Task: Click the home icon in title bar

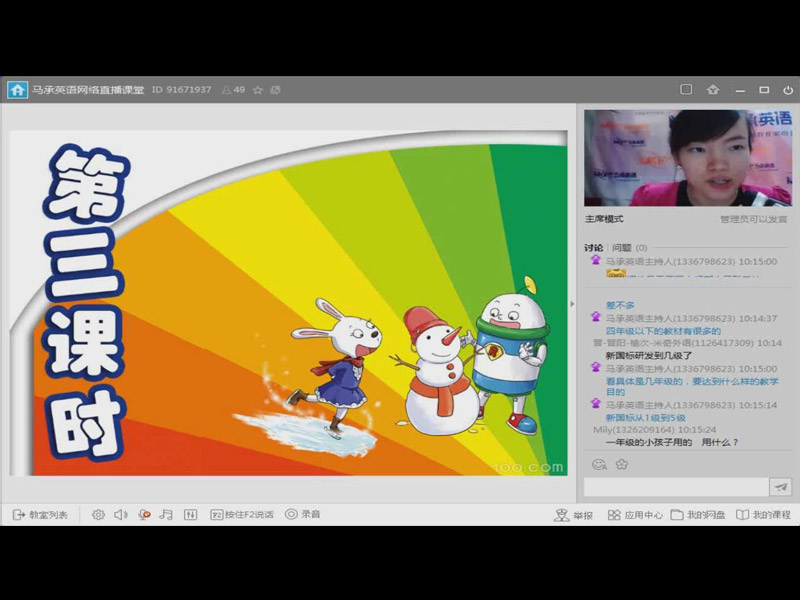Action: click(17, 90)
